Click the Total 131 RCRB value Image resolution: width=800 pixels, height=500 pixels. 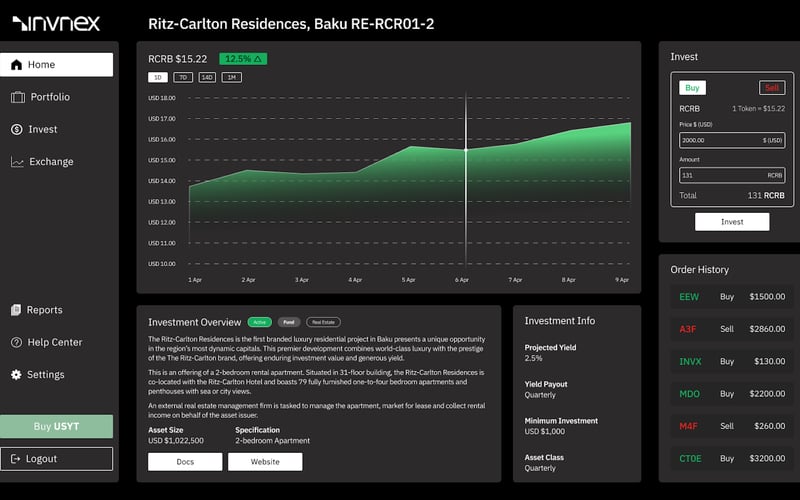766,196
